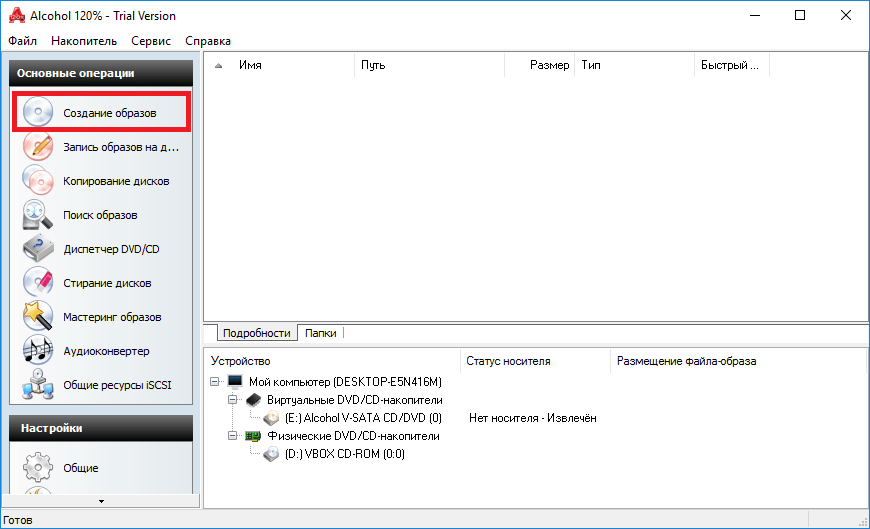
Task: Collapse Виртуальные DVD/CD-накопители node
Action: (x=234, y=400)
